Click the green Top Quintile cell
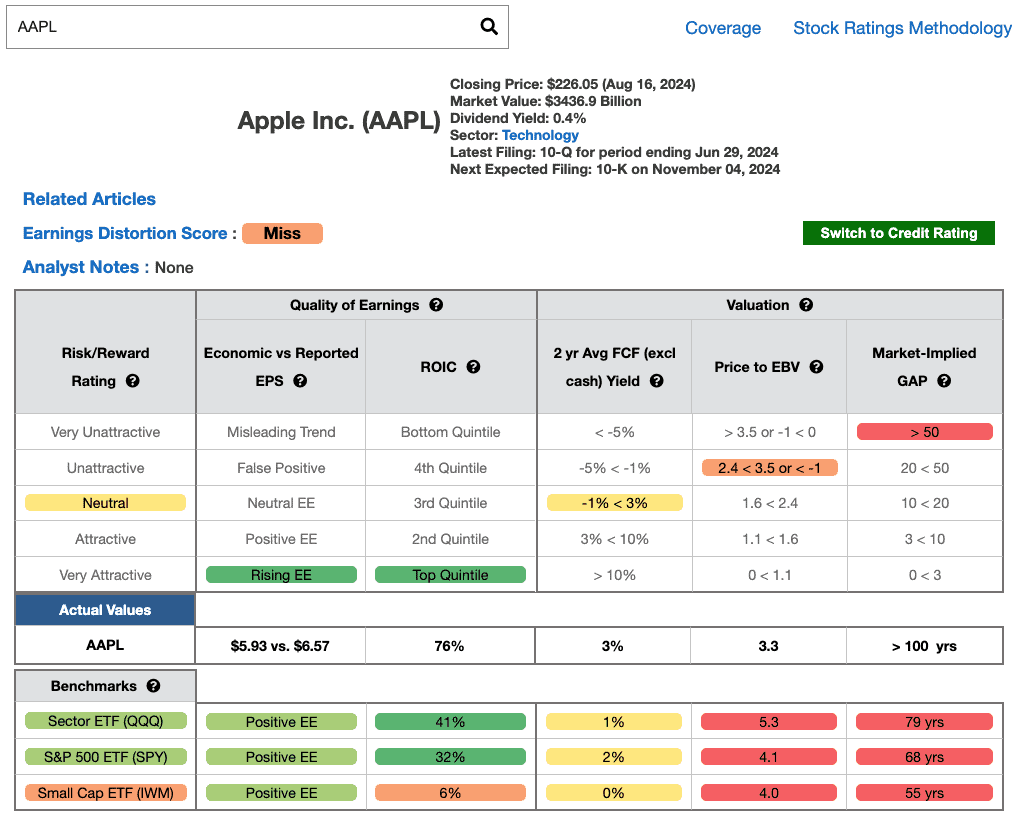 coord(451,575)
